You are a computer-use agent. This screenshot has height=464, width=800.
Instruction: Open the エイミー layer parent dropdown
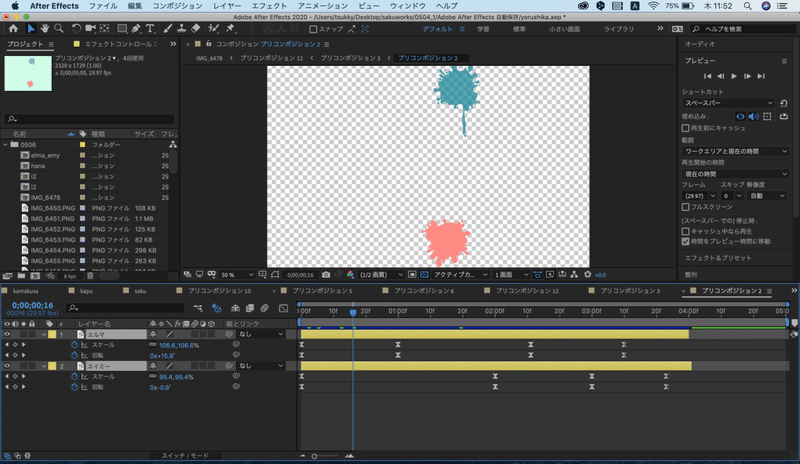click(261, 366)
